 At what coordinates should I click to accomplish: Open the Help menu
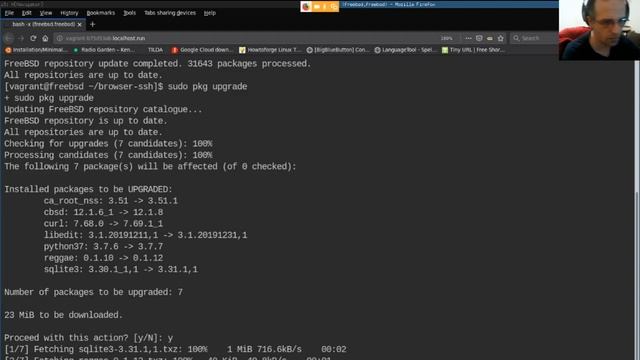pos(210,13)
